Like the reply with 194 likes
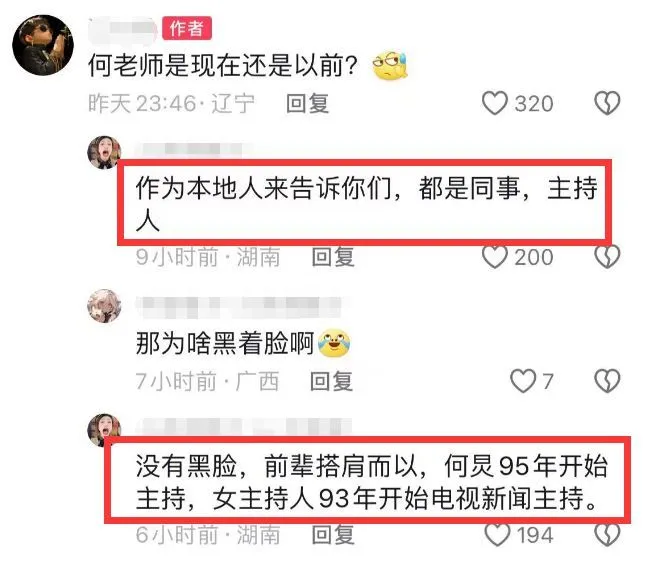Viewport: 660px width, 566px height. click(497, 535)
